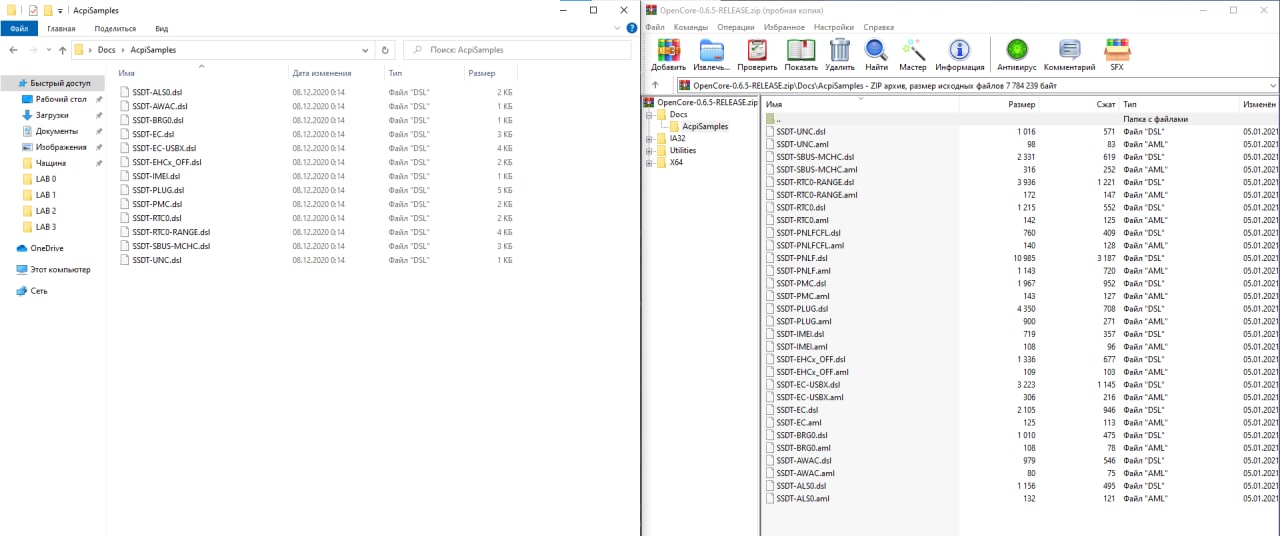Screen dimensions: 1280x536
Task: Open Explorer recent locations dropdown arrow
Action: 51,50
